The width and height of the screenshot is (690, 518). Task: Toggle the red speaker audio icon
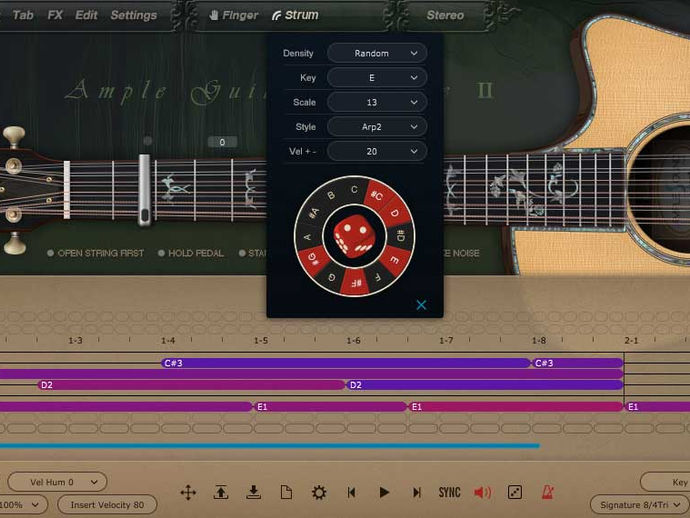[x=482, y=492]
